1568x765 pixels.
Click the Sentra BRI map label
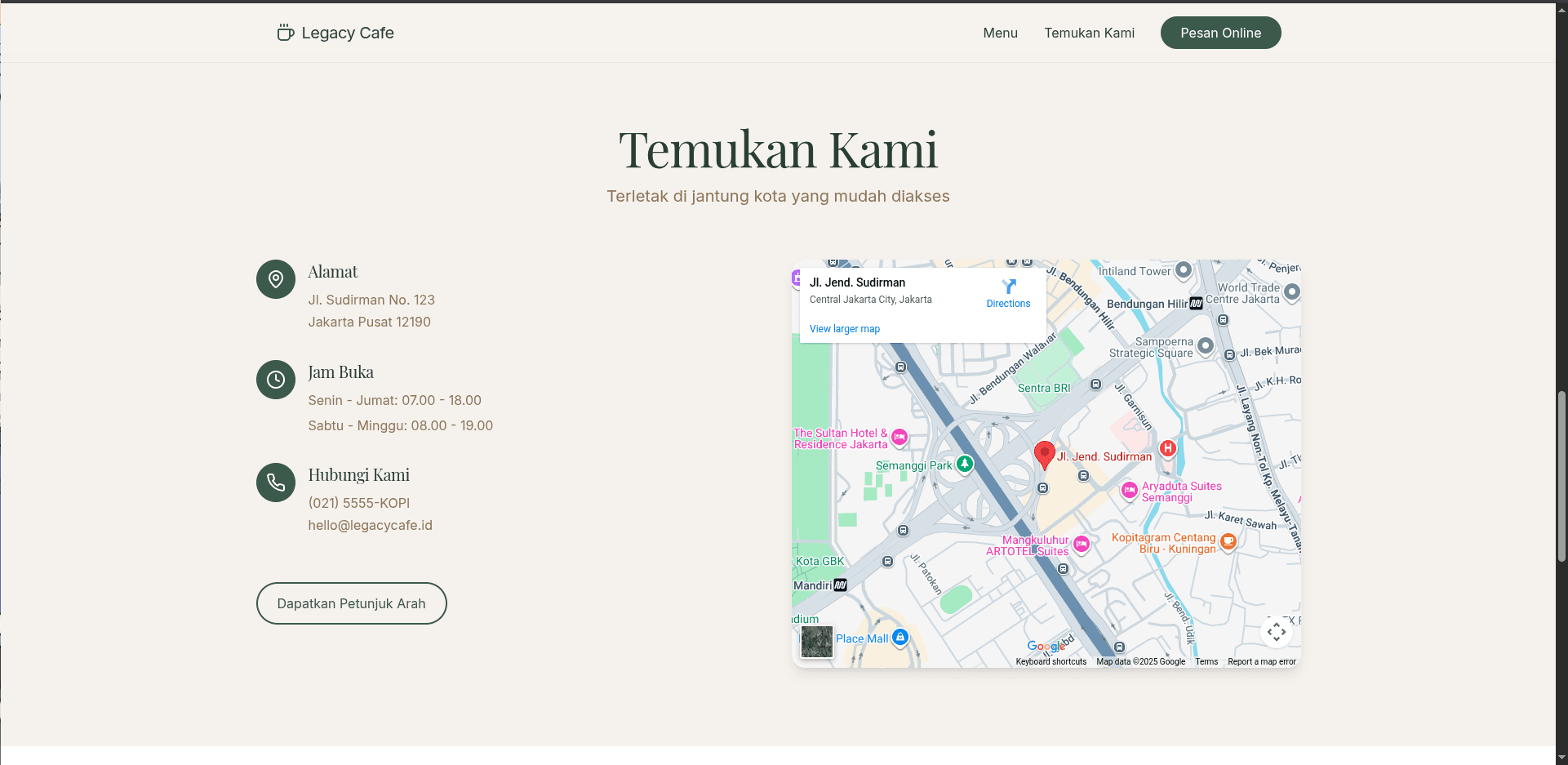click(x=1043, y=388)
